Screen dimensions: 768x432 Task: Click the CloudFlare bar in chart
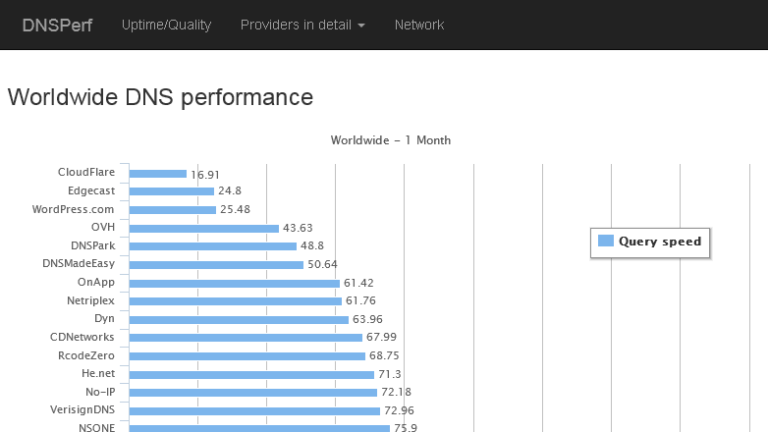pyautogui.click(x=158, y=174)
